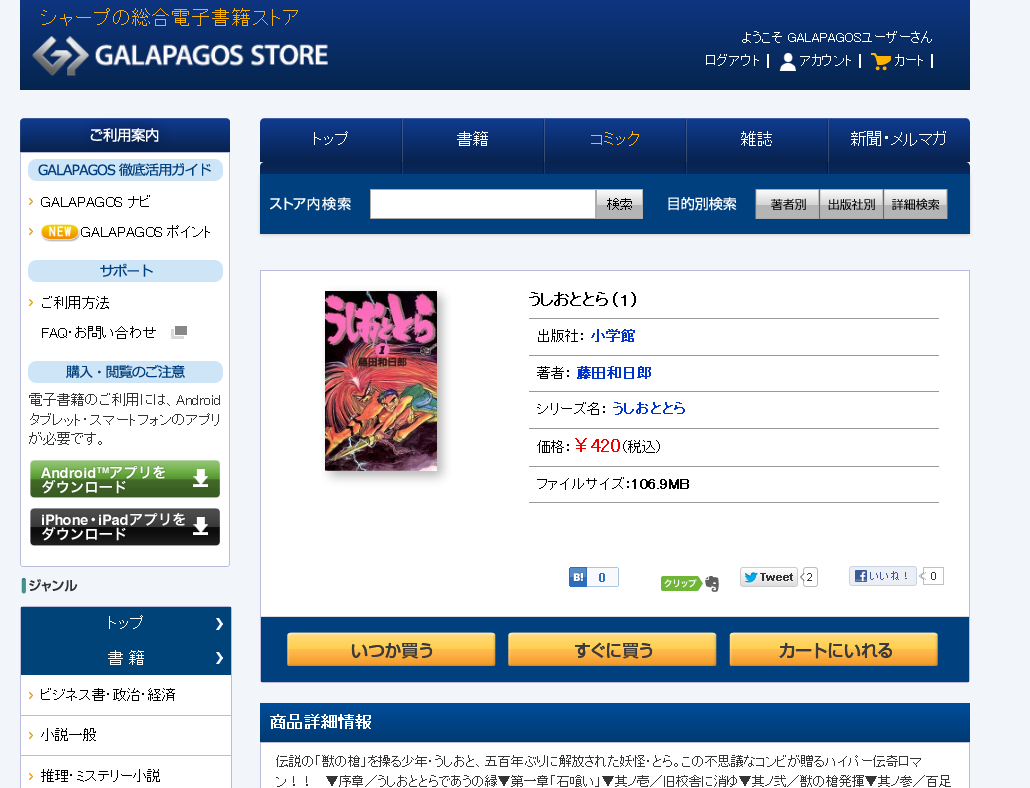
Task: Search by author with 著者別
Action: (788, 204)
